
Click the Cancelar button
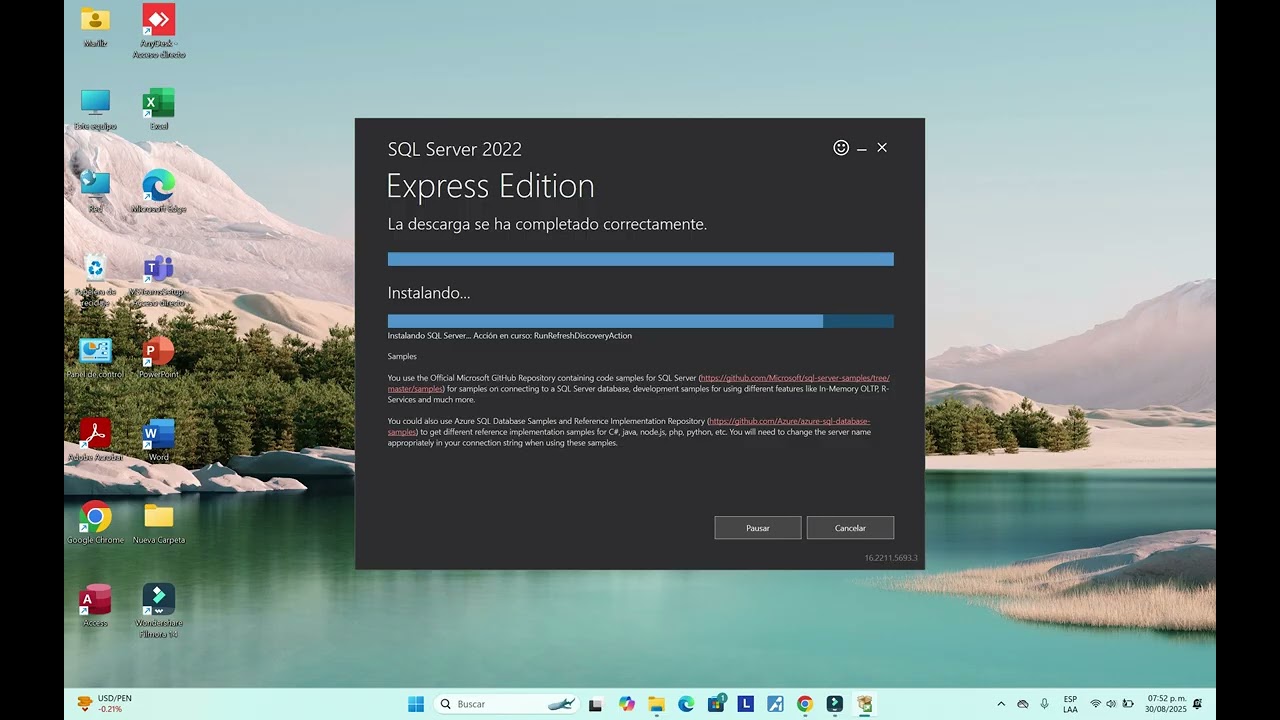(850, 528)
